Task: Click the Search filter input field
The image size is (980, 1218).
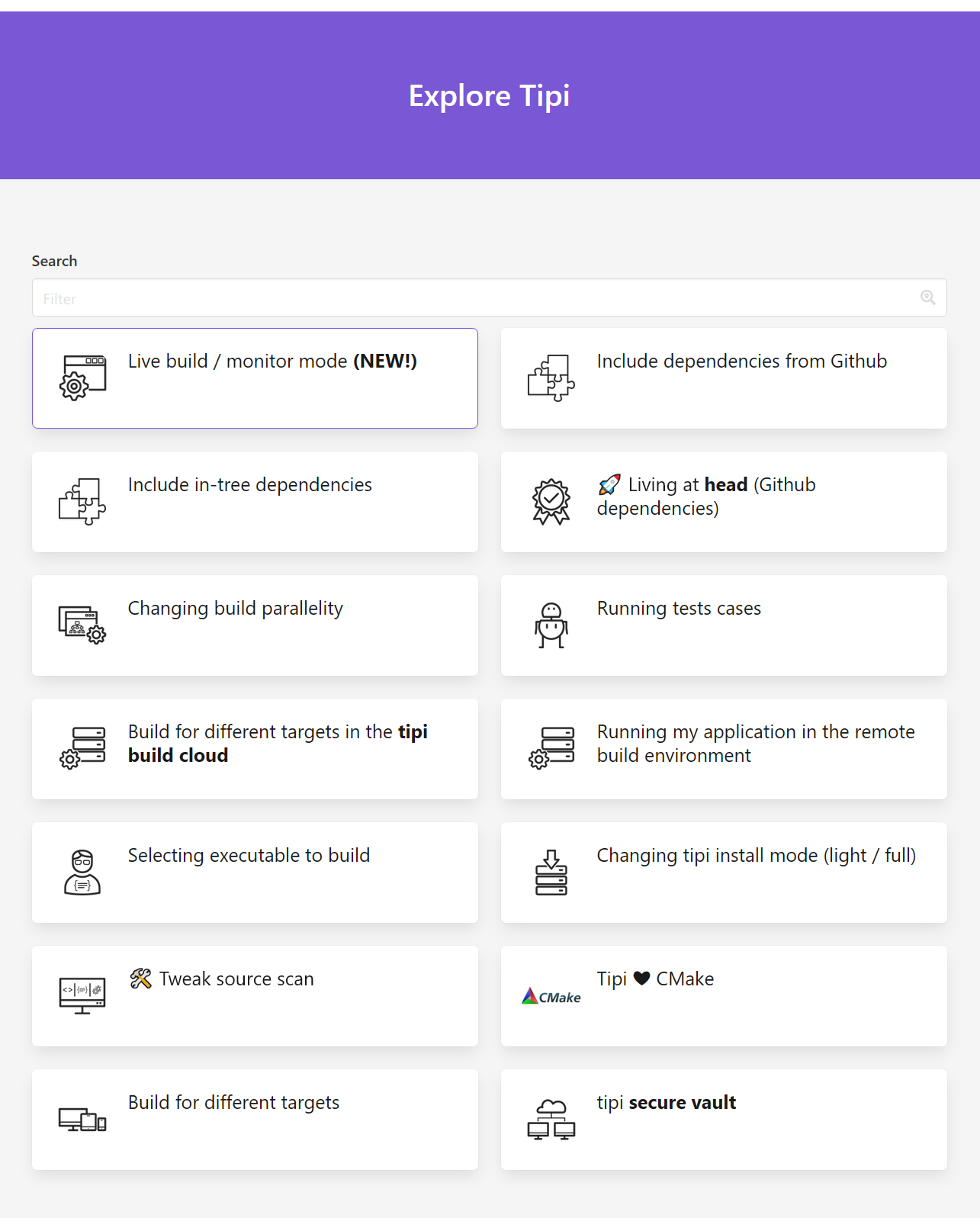Action: coord(473,298)
